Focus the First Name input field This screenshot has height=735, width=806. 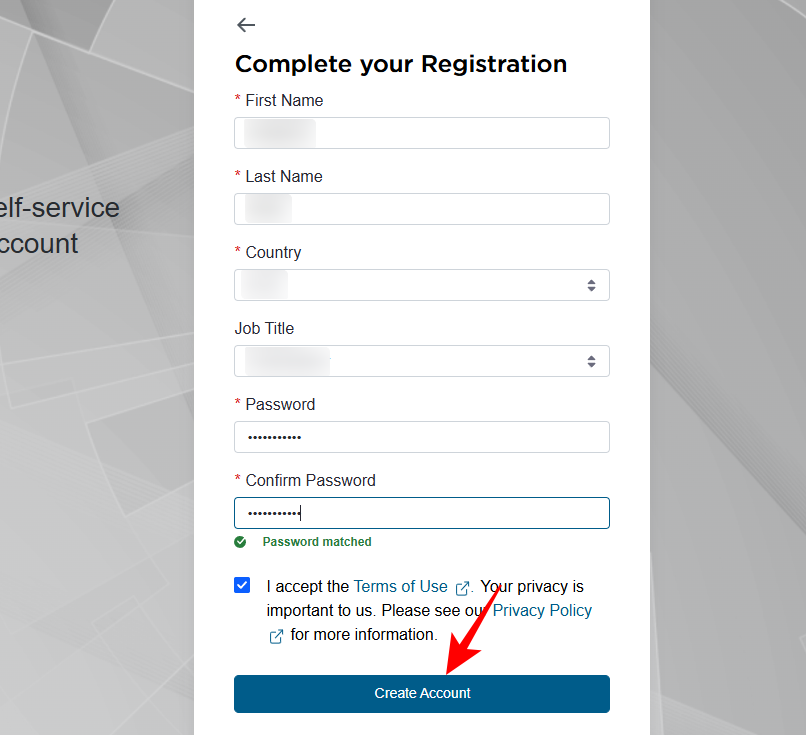coord(421,133)
